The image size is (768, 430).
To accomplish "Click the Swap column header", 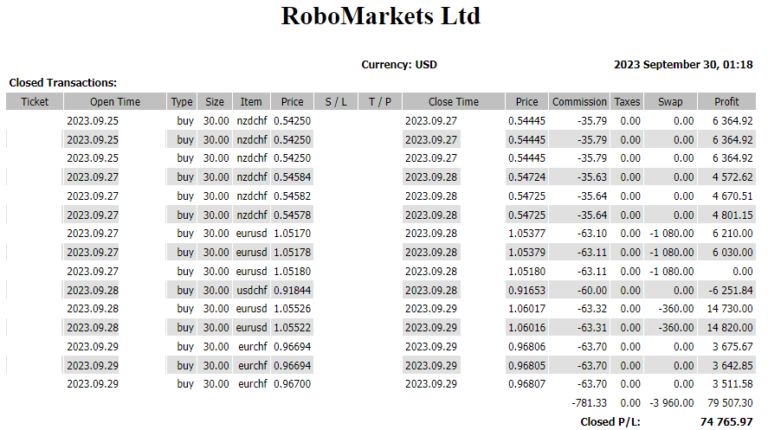I will 671,102.
